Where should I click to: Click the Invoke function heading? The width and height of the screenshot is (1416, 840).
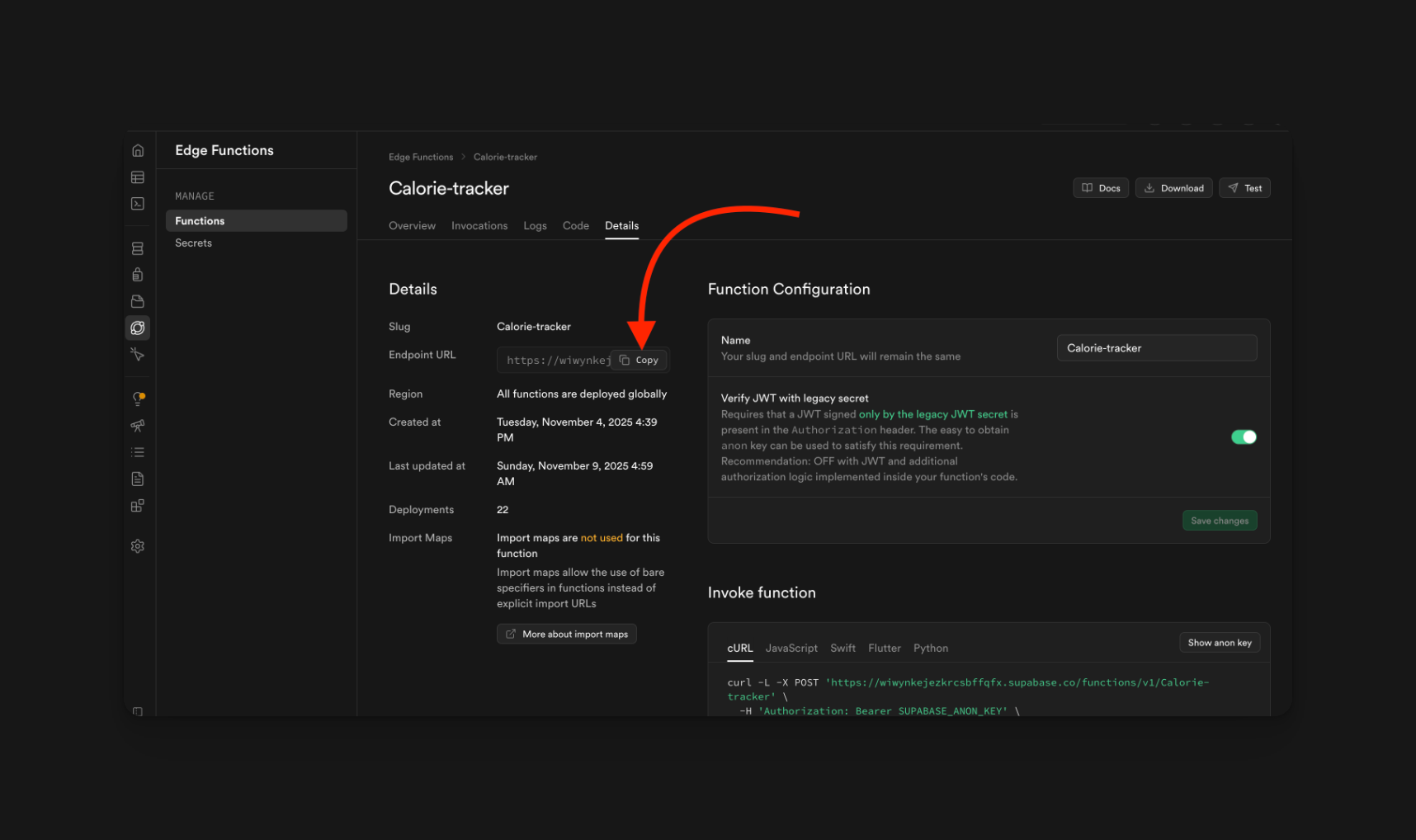point(762,592)
